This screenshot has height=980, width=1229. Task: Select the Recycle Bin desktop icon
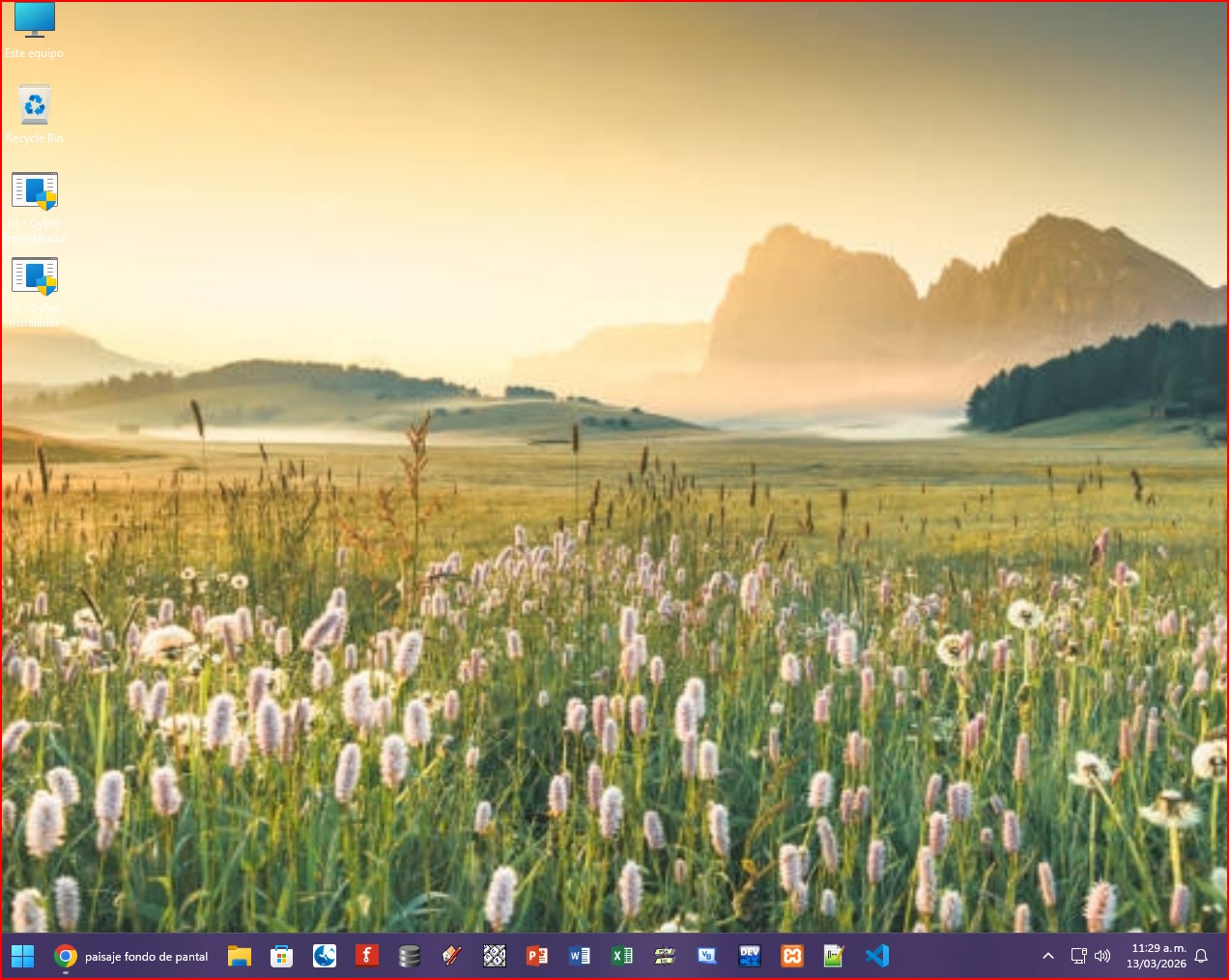pos(35,106)
